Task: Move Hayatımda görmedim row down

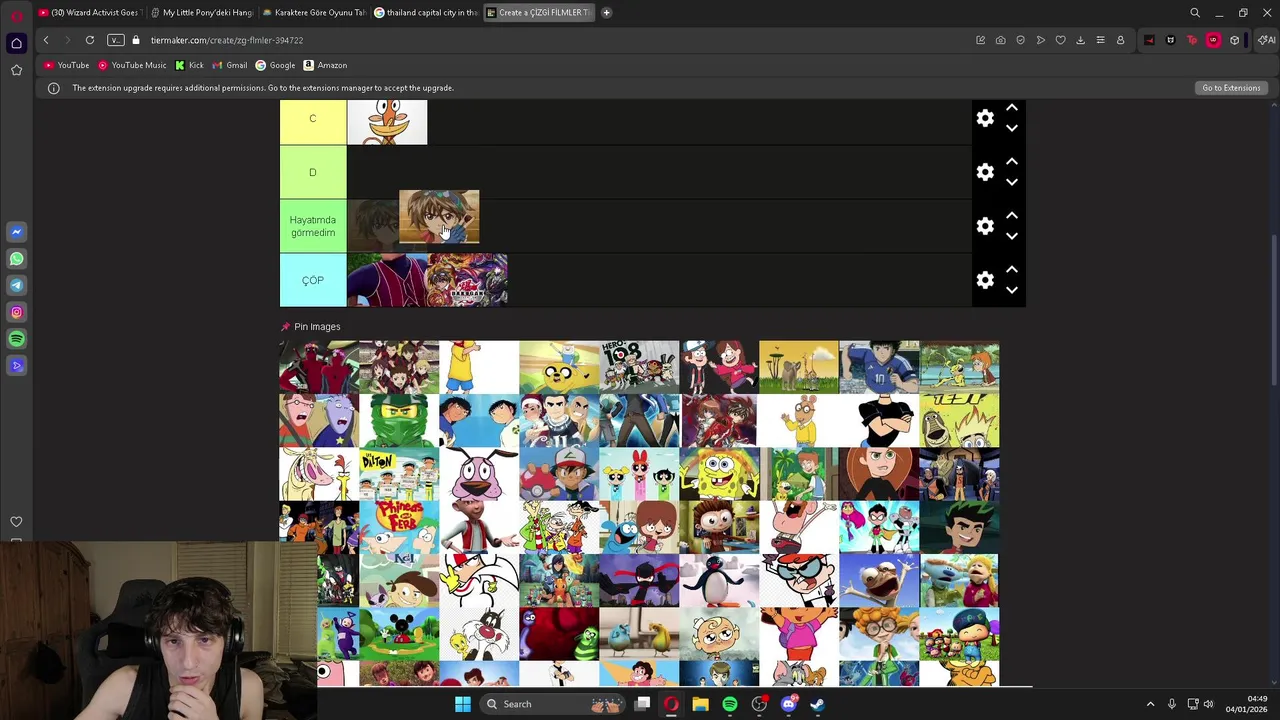Action: [1012, 236]
